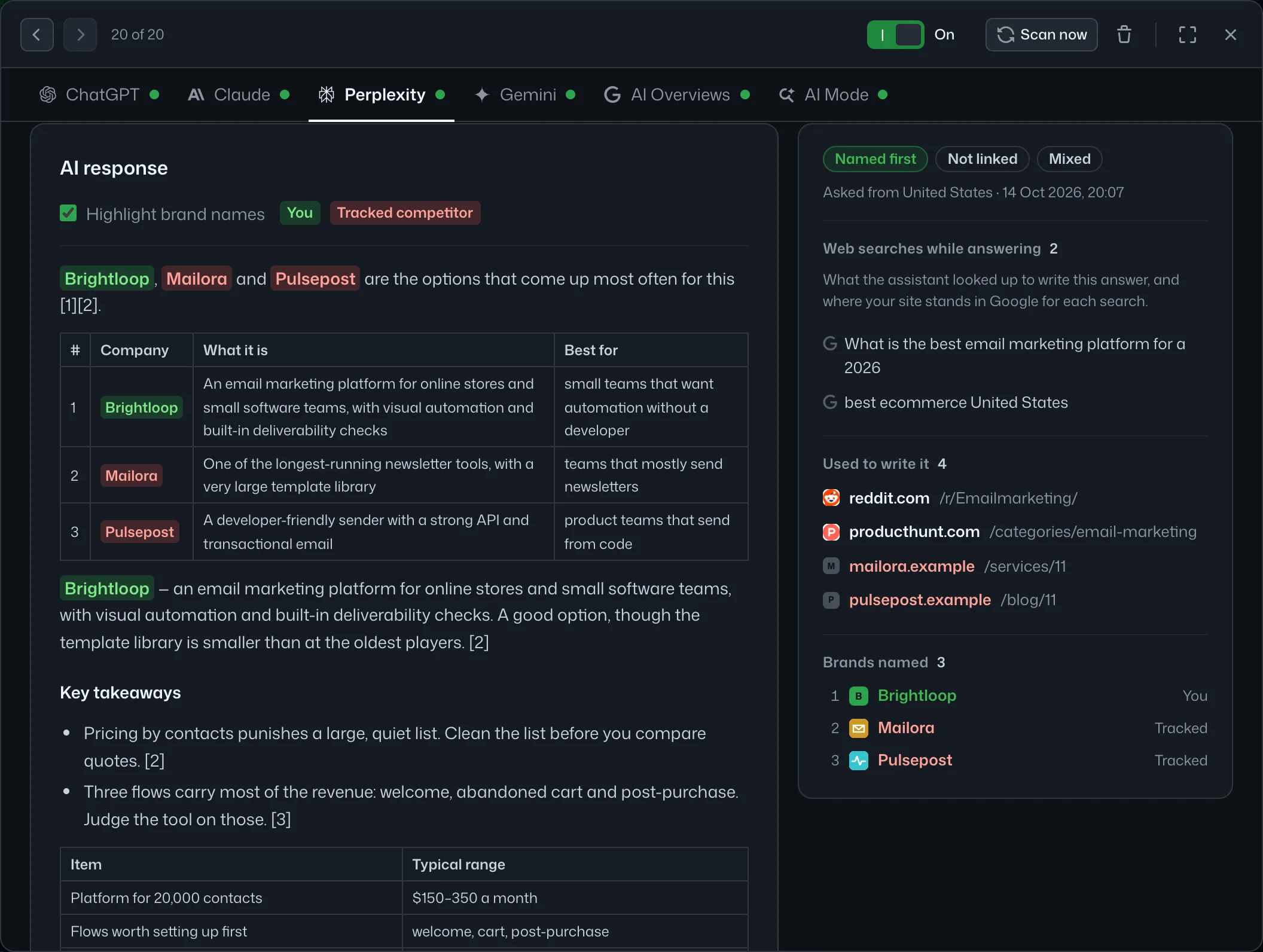The height and width of the screenshot is (952, 1263).
Task: Click the green You legend tag
Action: (300, 213)
